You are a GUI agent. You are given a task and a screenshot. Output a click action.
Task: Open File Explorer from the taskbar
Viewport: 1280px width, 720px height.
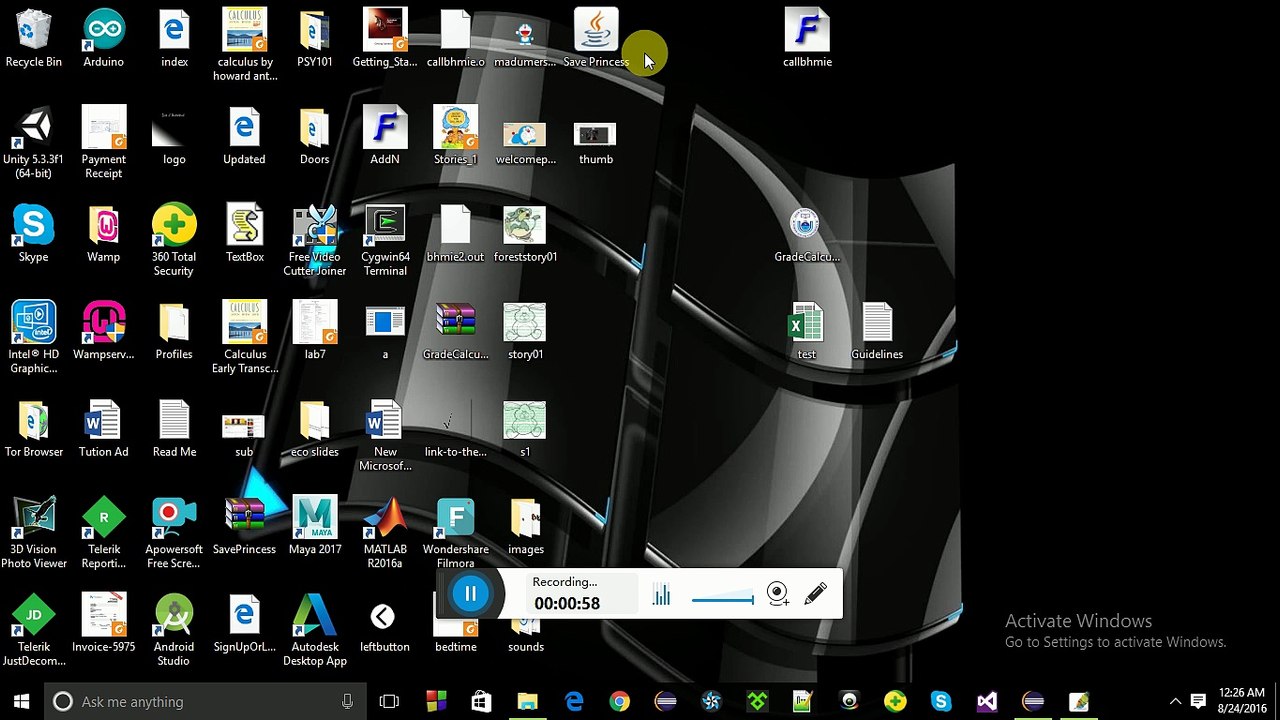527,701
